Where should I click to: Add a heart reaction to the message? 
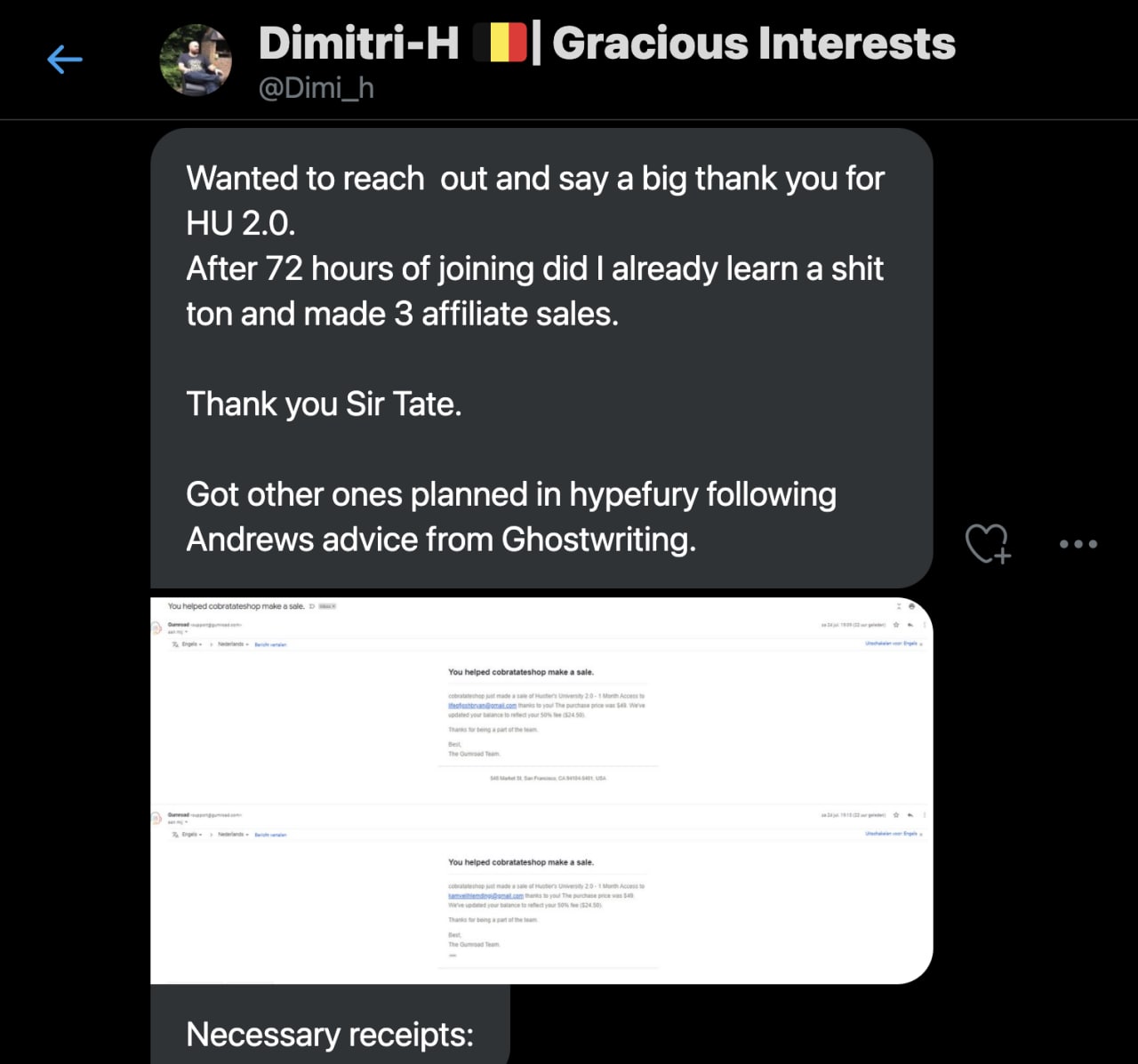pyautogui.click(x=988, y=543)
